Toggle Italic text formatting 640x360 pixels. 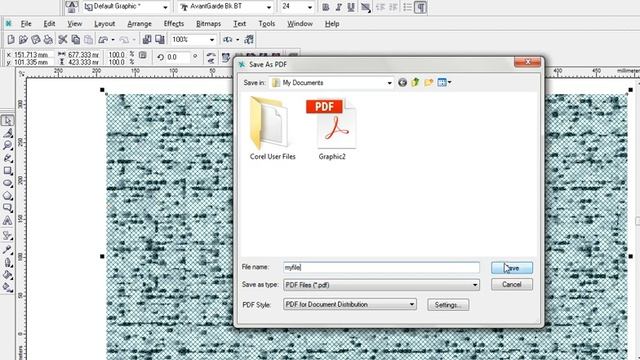pos(338,7)
